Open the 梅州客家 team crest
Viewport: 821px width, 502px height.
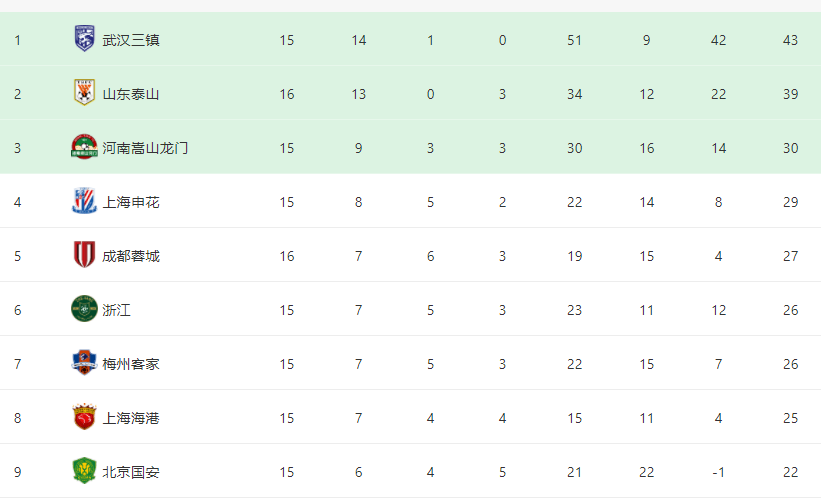(x=84, y=363)
